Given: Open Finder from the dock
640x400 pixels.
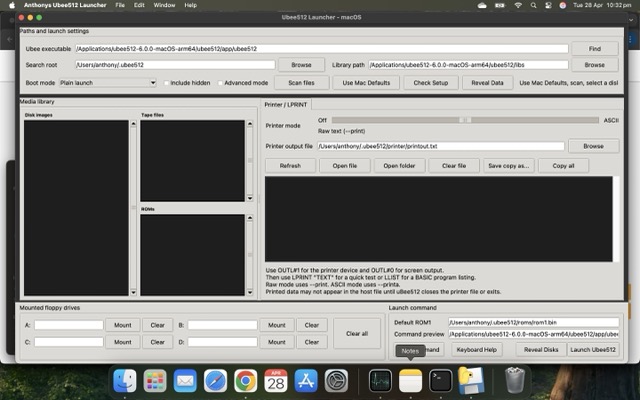Looking at the screenshot, I should tap(125, 381).
